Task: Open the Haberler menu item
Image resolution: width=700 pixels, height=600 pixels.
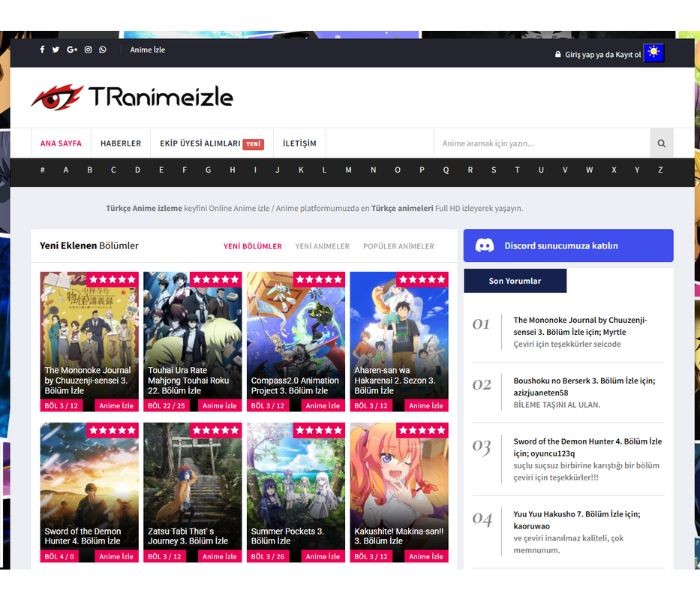Action: [121, 144]
